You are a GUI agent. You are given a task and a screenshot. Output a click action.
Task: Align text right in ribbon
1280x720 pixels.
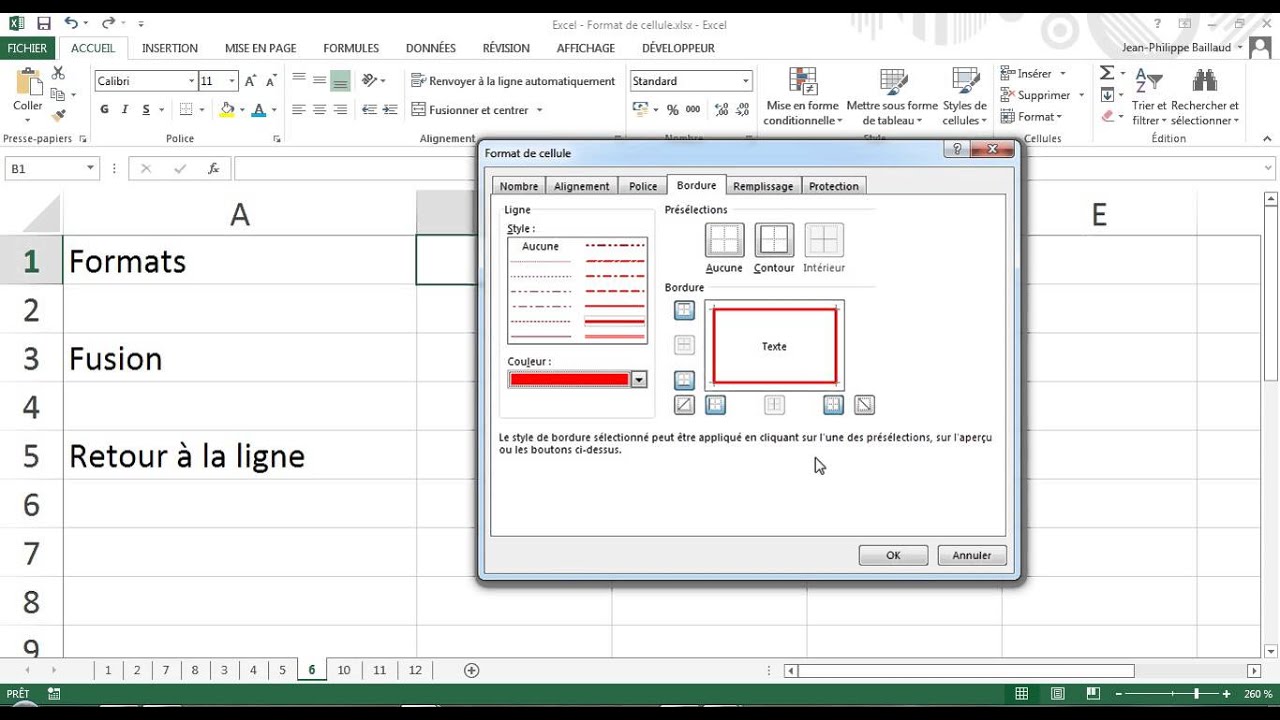click(340, 110)
